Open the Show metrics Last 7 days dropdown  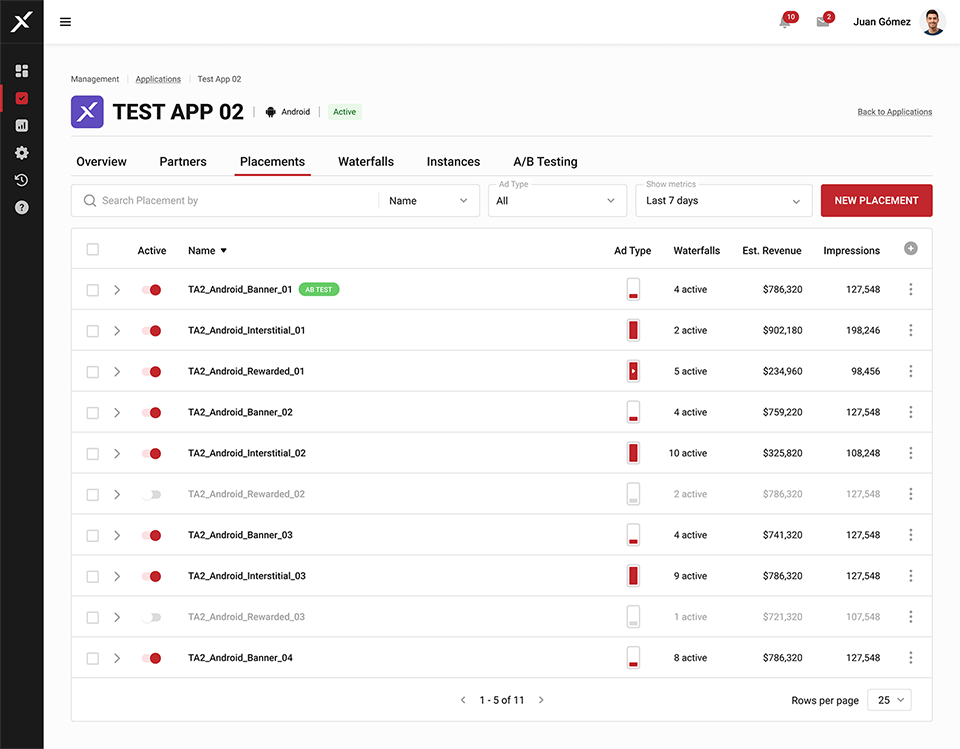pos(724,201)
